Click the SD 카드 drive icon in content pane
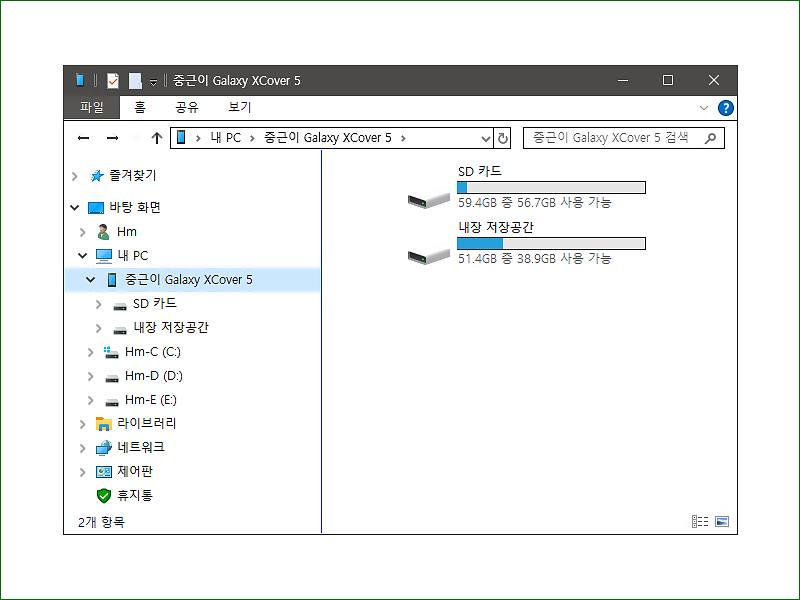This screenshot has width=800, height=600. pyautogui.click(x=429, y=200)
